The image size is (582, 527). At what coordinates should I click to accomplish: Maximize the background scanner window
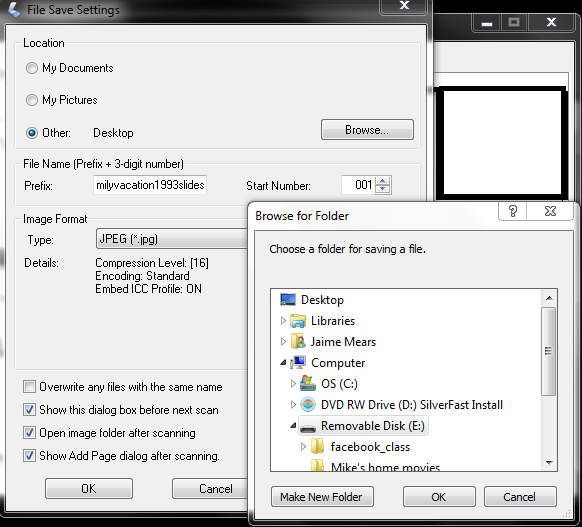point(514,23)
